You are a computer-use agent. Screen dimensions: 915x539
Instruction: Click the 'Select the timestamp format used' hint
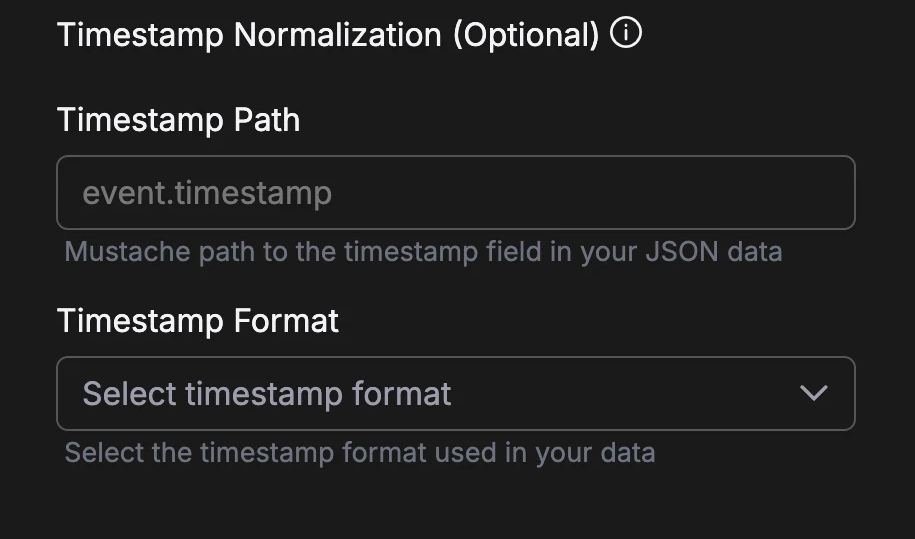coord(360,452)
